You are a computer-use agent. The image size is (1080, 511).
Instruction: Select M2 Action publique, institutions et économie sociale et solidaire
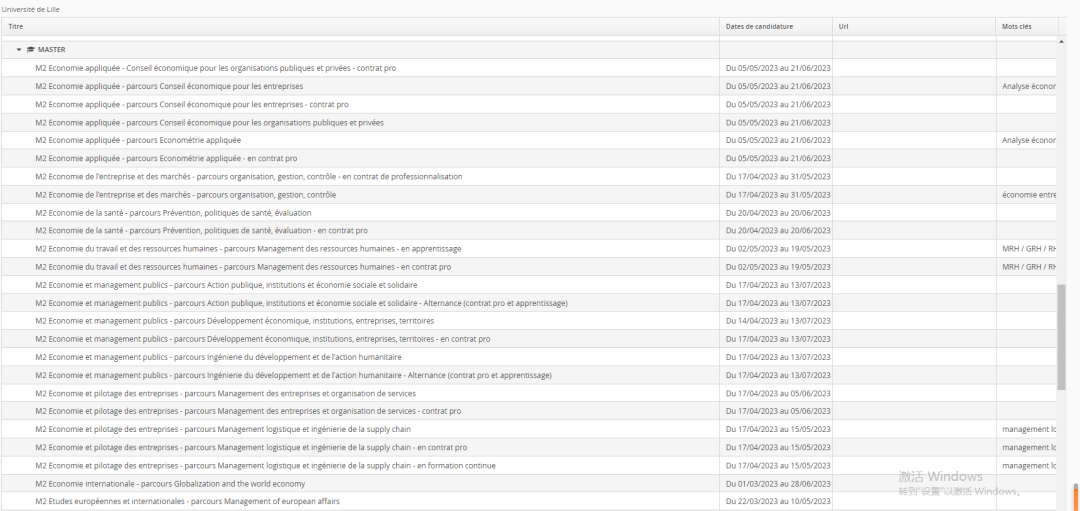(227, 285)
